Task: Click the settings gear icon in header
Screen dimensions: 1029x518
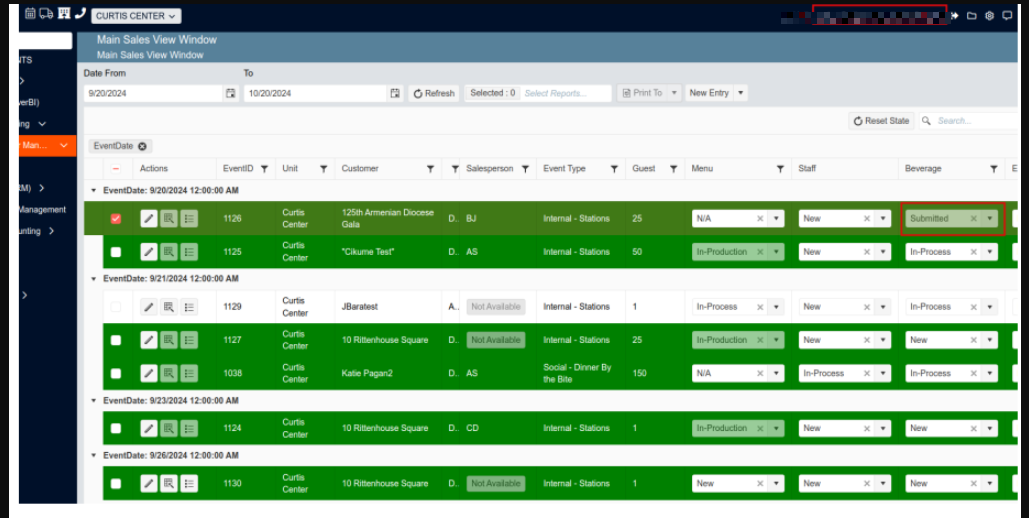Action: [989, 15]
